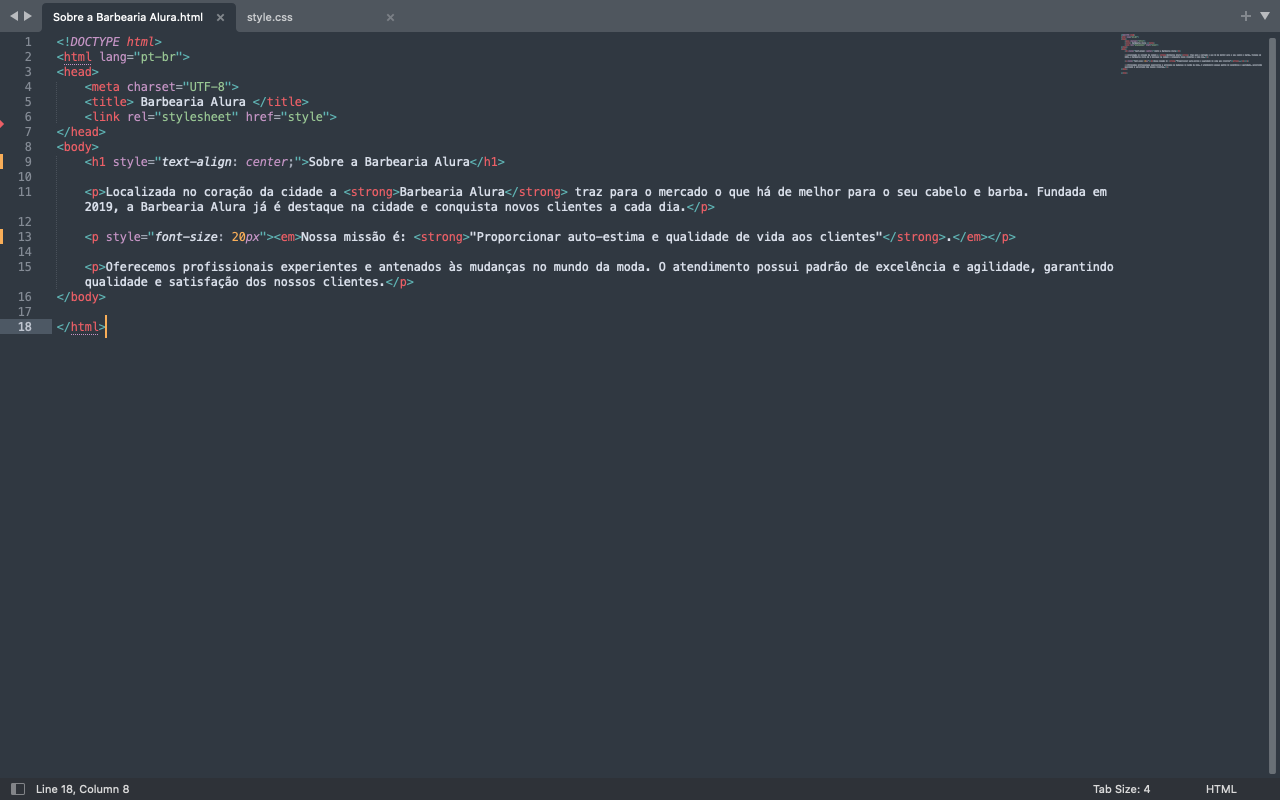Switch to Sobre a Barbearia Alura.html tab
This screenshot has height=800, width=1280.
[128, 17]
